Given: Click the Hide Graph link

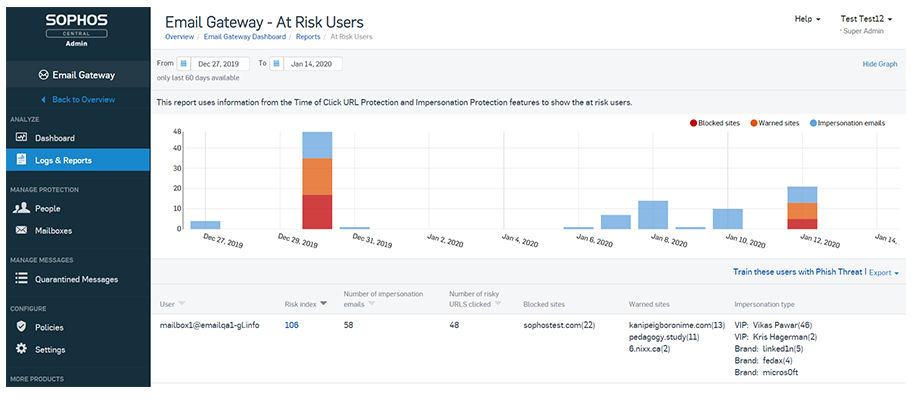Looking at the screenshot, I should 879,64.
